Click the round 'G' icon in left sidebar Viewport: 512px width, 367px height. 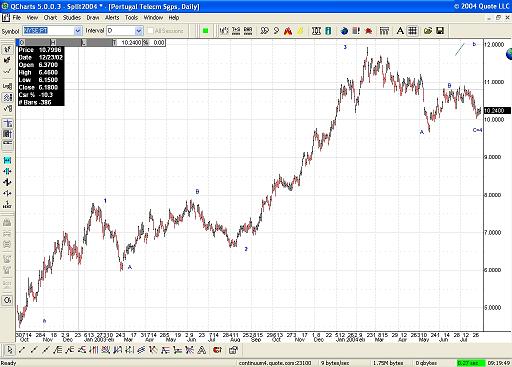(7, 300)
